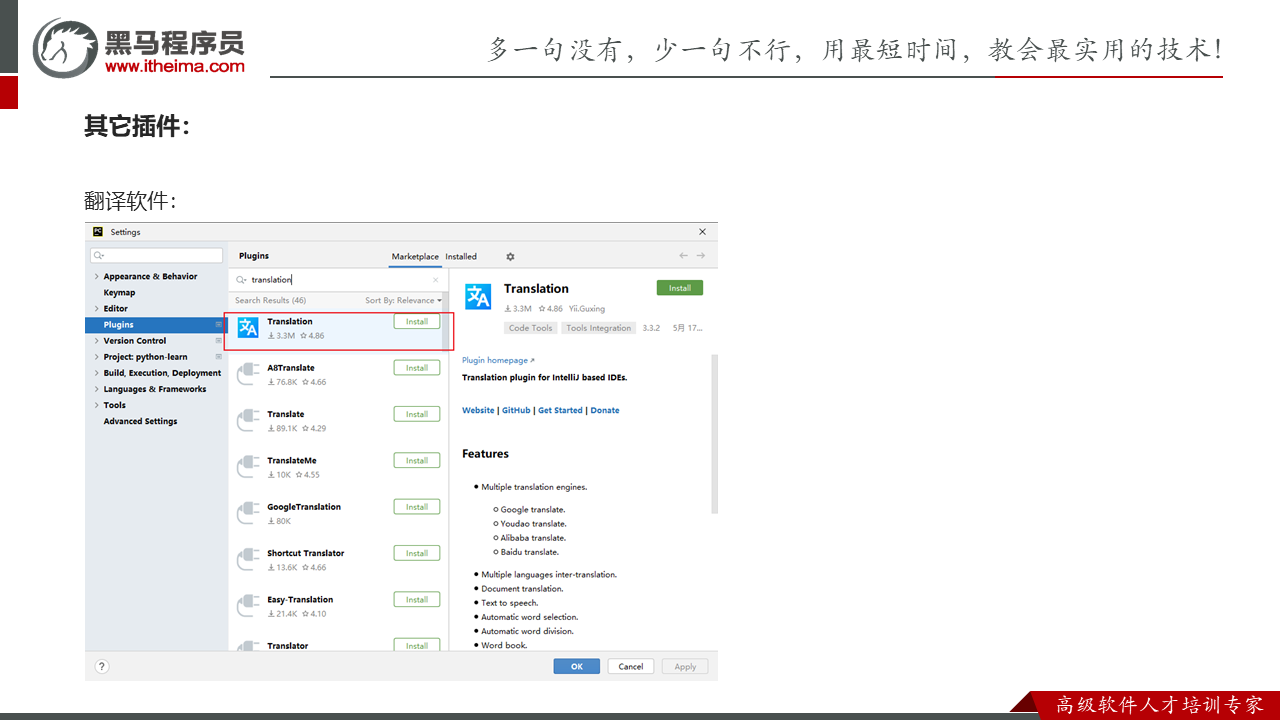Click the back arrow in Plugins header
Screen dimensions: 1280x720
(x=684, y=256)
